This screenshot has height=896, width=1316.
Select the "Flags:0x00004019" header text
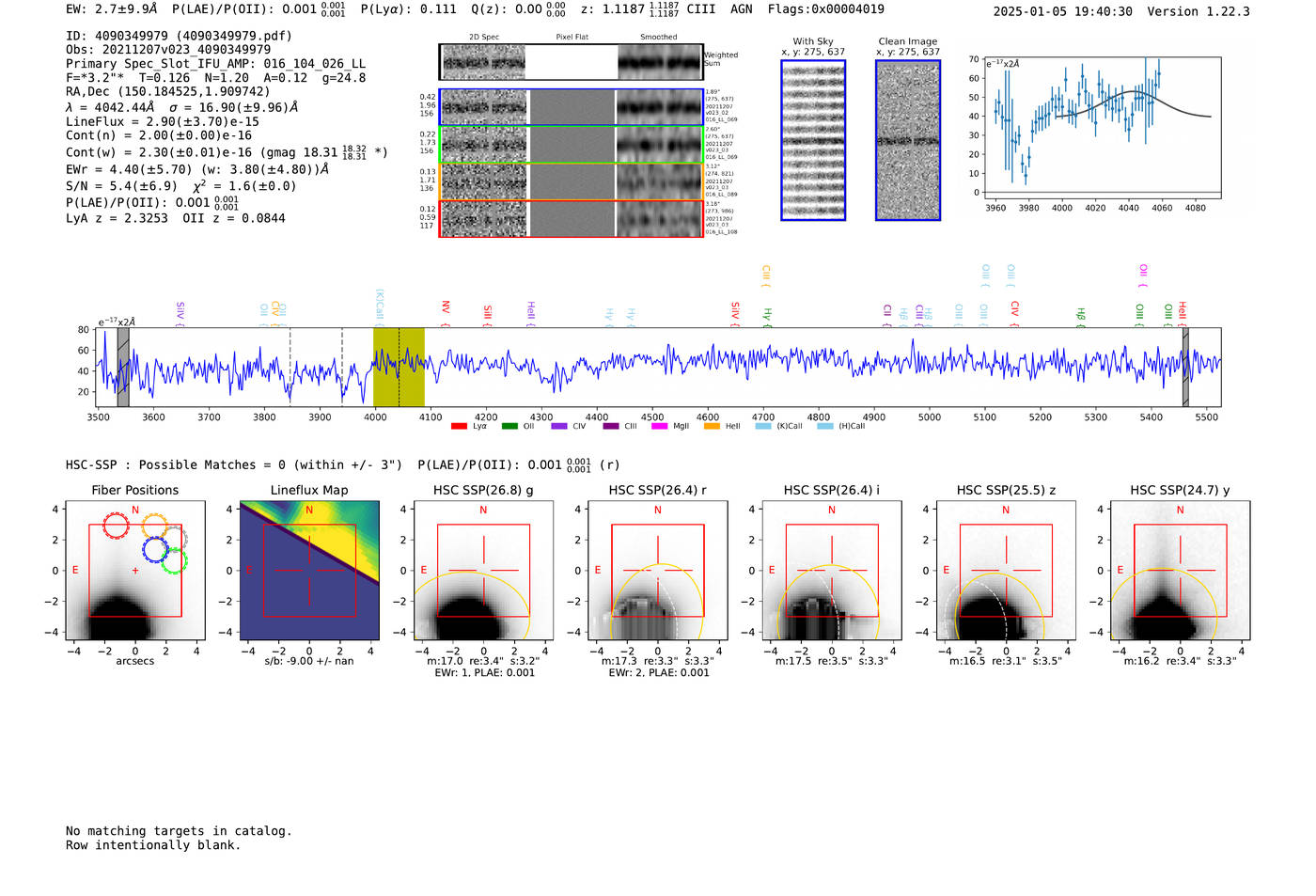click(825, 9)
